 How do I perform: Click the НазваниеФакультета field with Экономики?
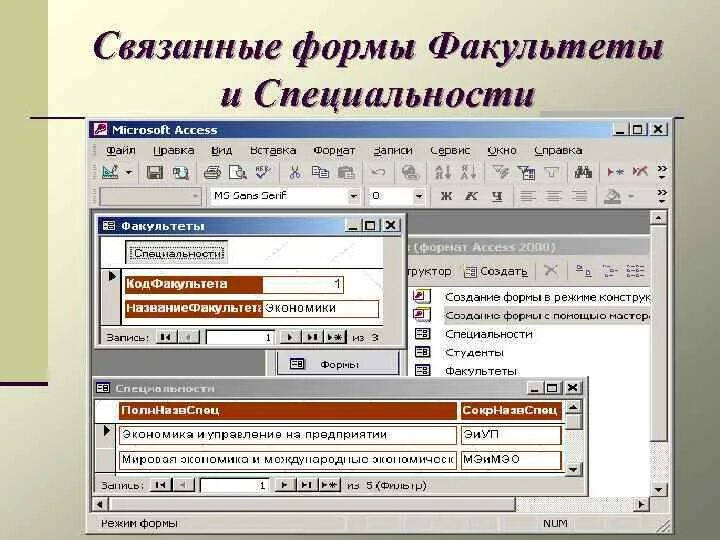pos(321,308)
